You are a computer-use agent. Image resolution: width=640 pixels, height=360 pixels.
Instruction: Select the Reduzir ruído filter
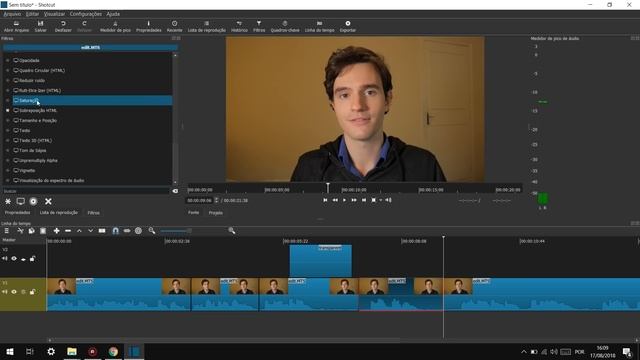(x=92, y=80)
